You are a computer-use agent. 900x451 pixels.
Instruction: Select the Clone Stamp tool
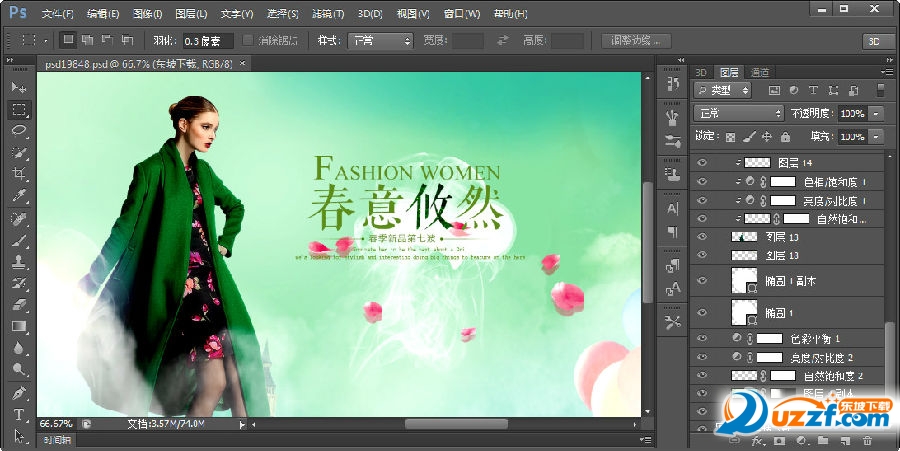click(x=19, y=262)
